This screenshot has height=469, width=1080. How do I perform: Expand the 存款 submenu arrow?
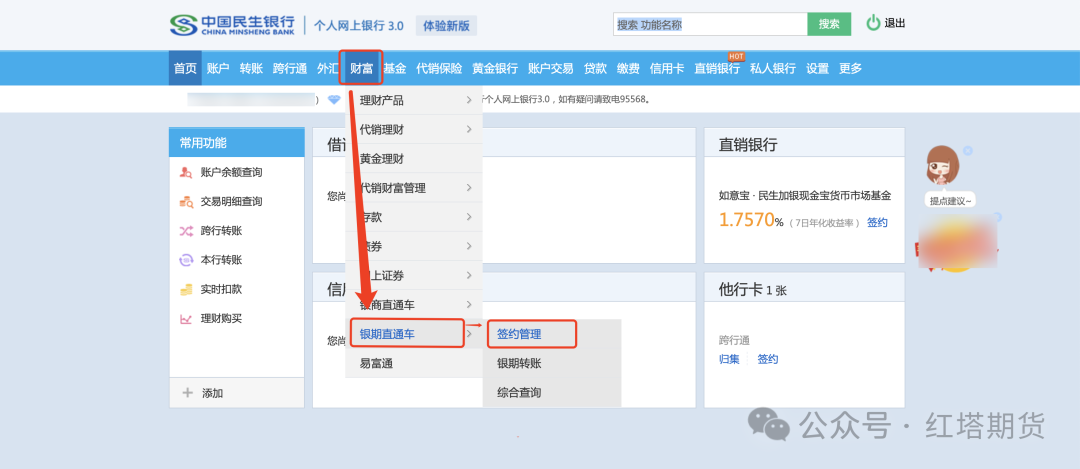(469, 216)
